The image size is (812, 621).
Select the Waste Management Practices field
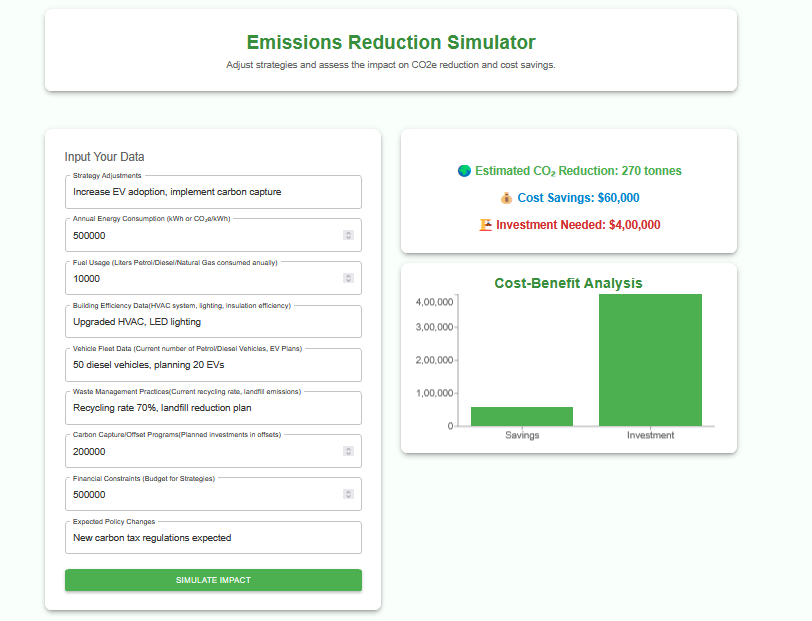point(213,408)
